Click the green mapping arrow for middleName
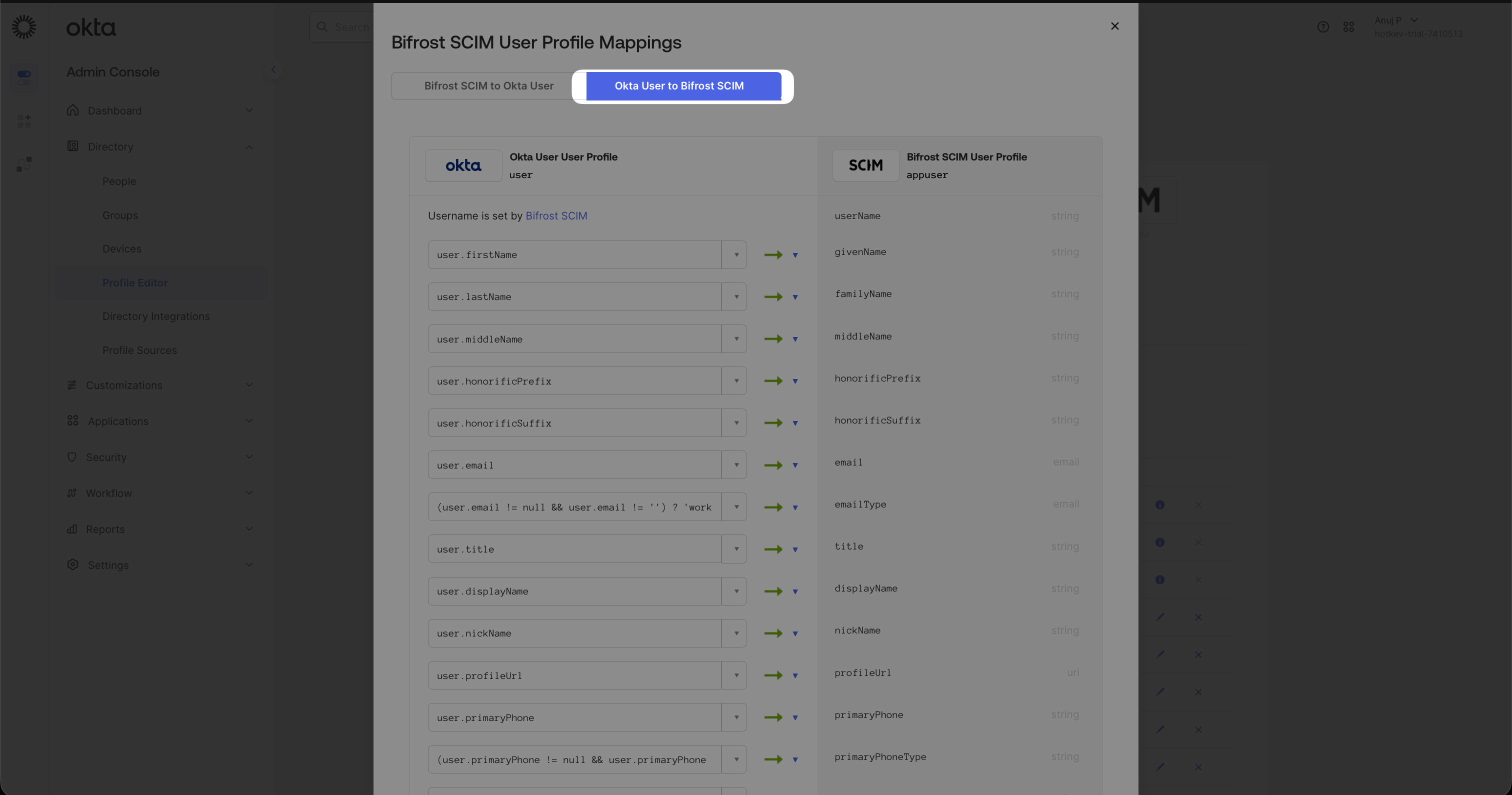The width and height of the screenshot is (1512, 795). (773, 339)
